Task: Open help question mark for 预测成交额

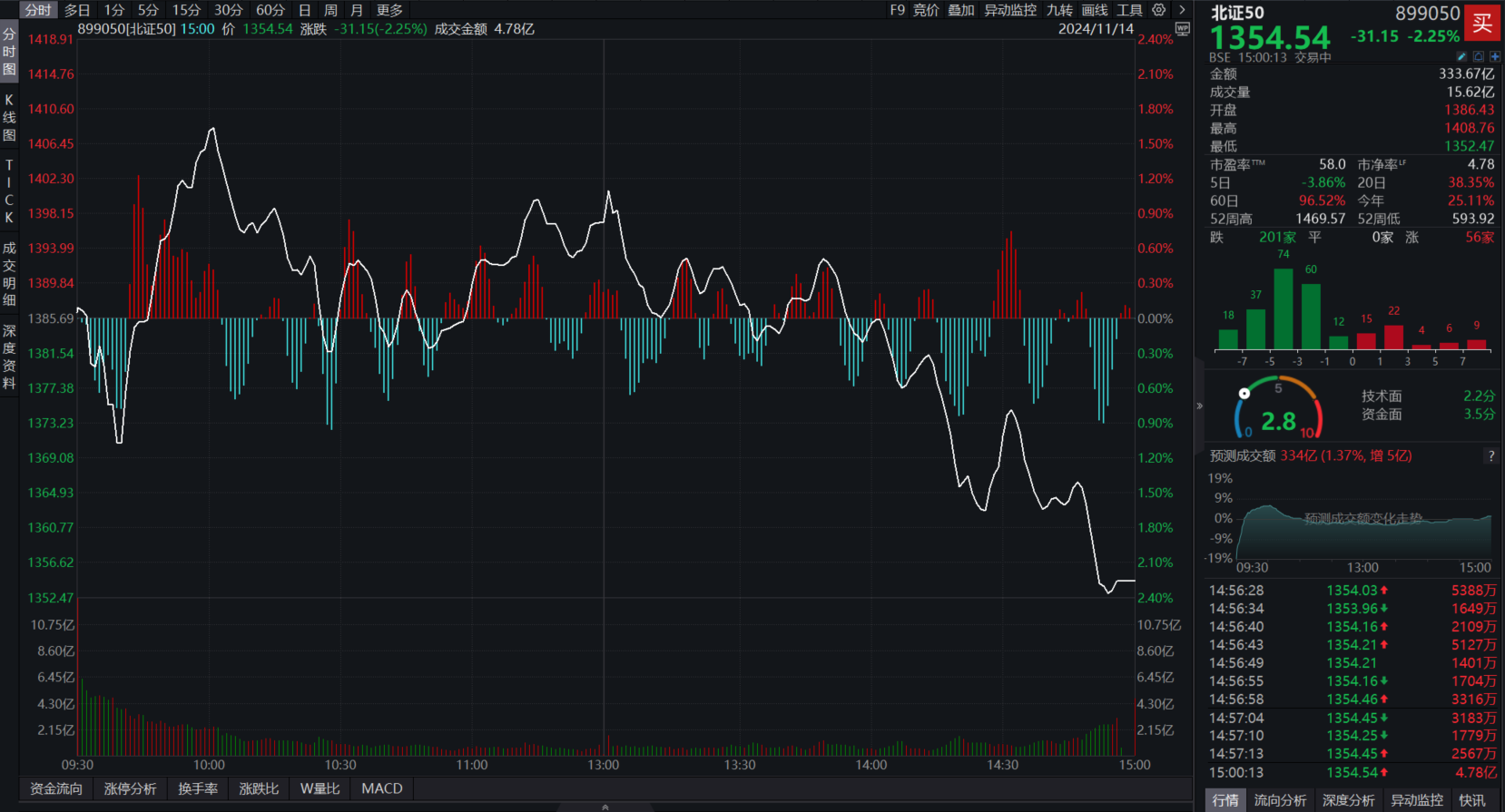Action: 1490,455
